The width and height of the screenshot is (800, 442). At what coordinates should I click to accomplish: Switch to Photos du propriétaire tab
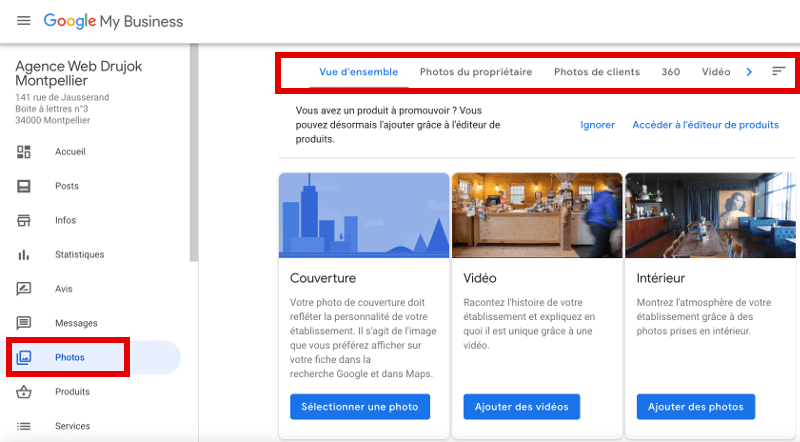(x=476, y=72)
